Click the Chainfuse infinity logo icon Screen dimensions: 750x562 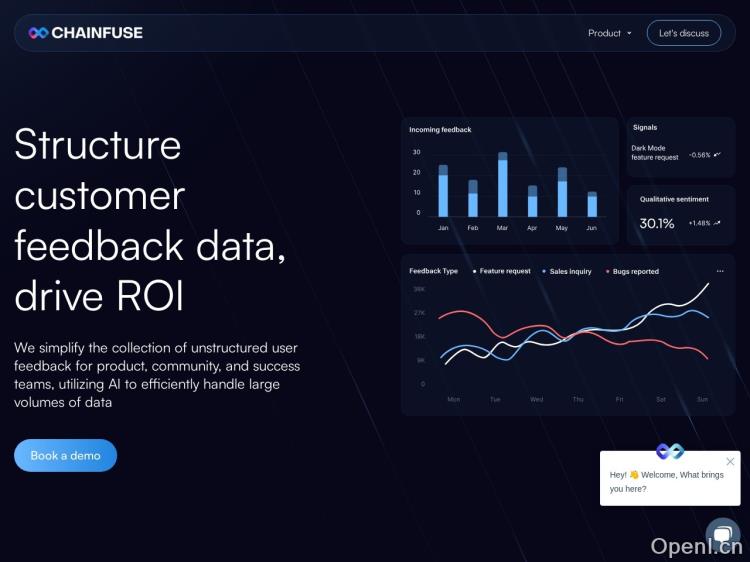38,33
